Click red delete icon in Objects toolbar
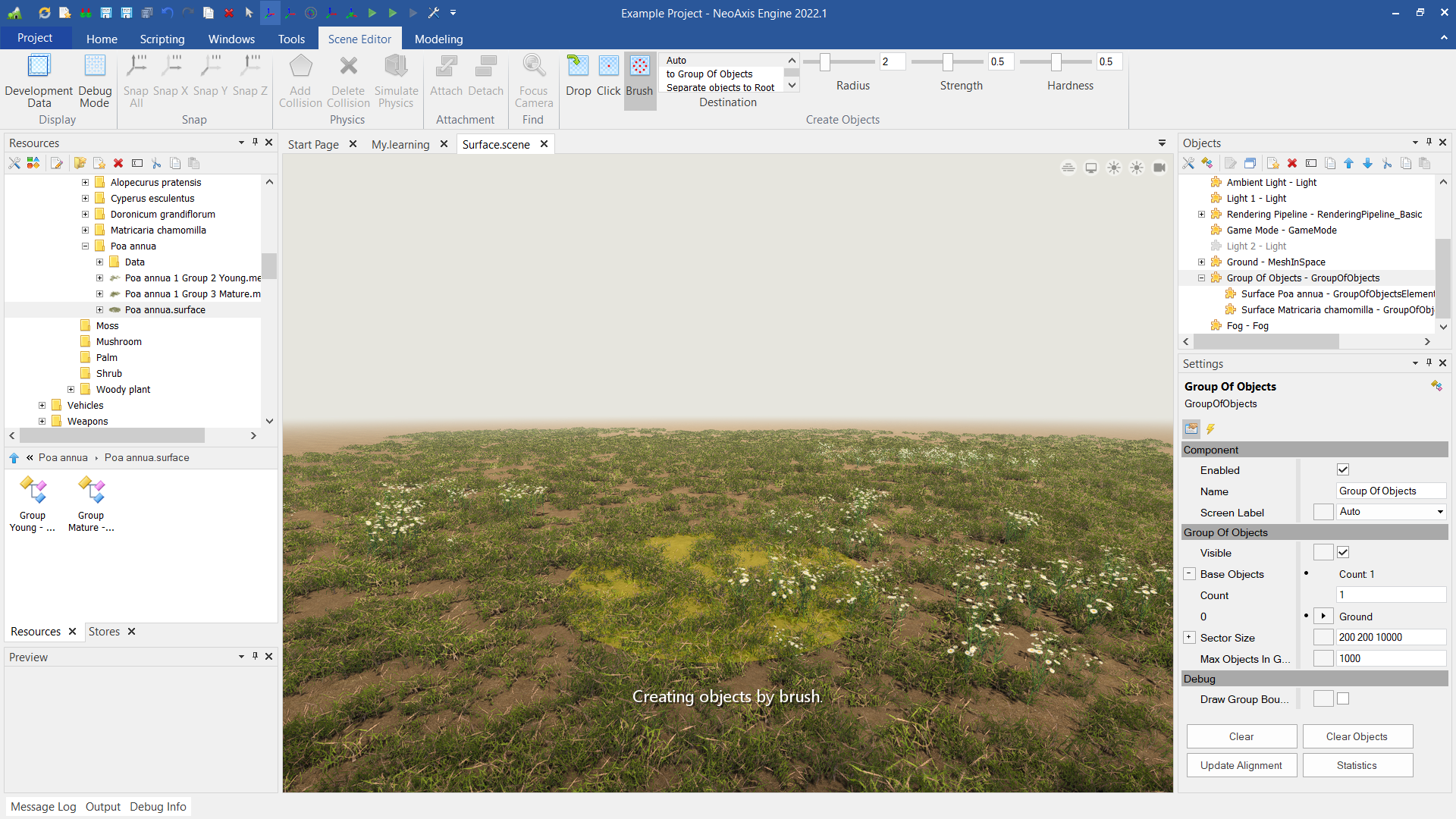The width and height of the screenshot is (1456, 819). pos(1292,163)
